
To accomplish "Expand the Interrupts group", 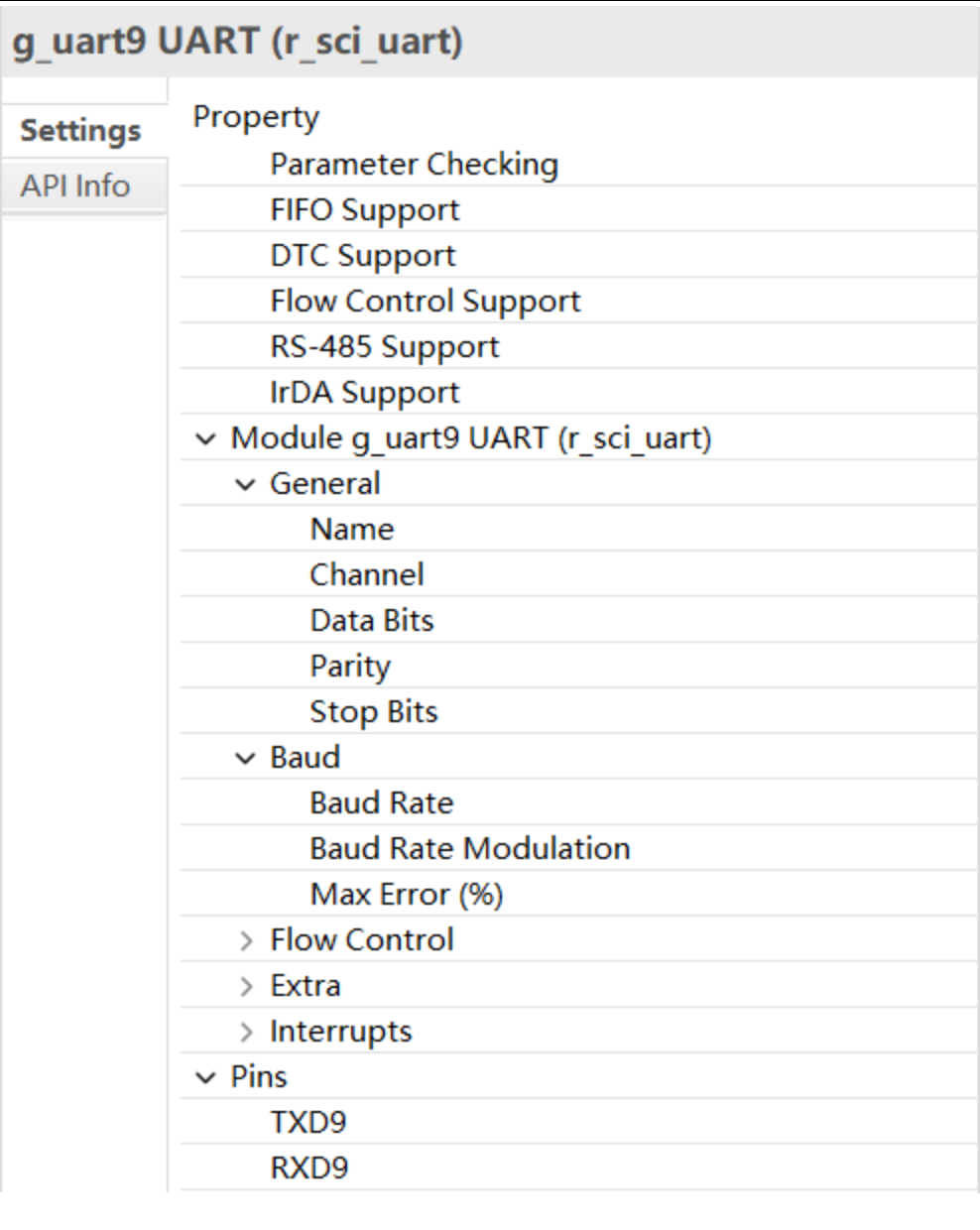I will tap(246, 1032).
